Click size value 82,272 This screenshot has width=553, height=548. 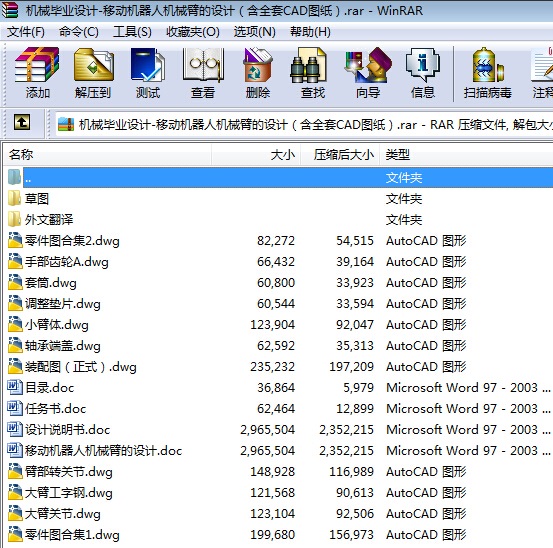tap(276, 240)
